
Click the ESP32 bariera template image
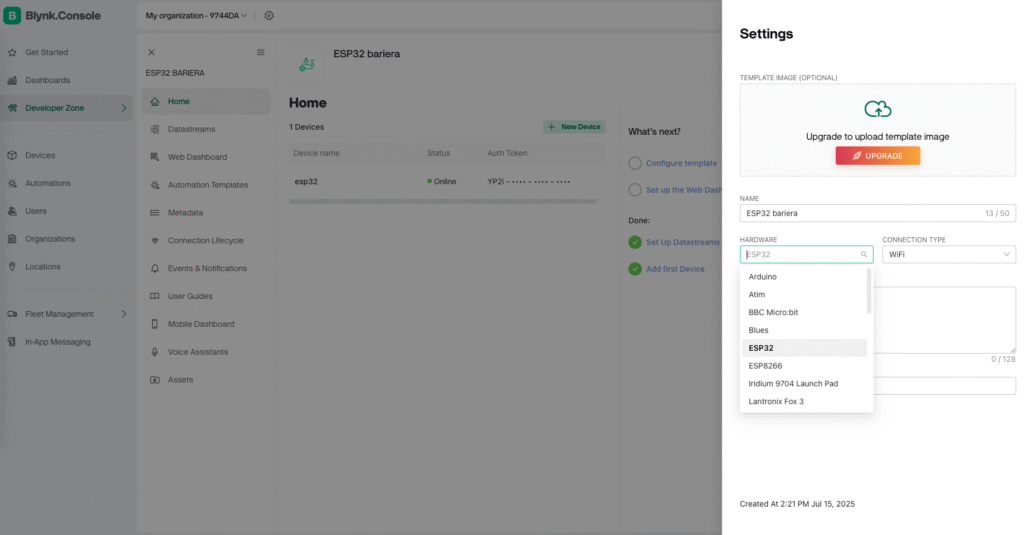(307, 64)
